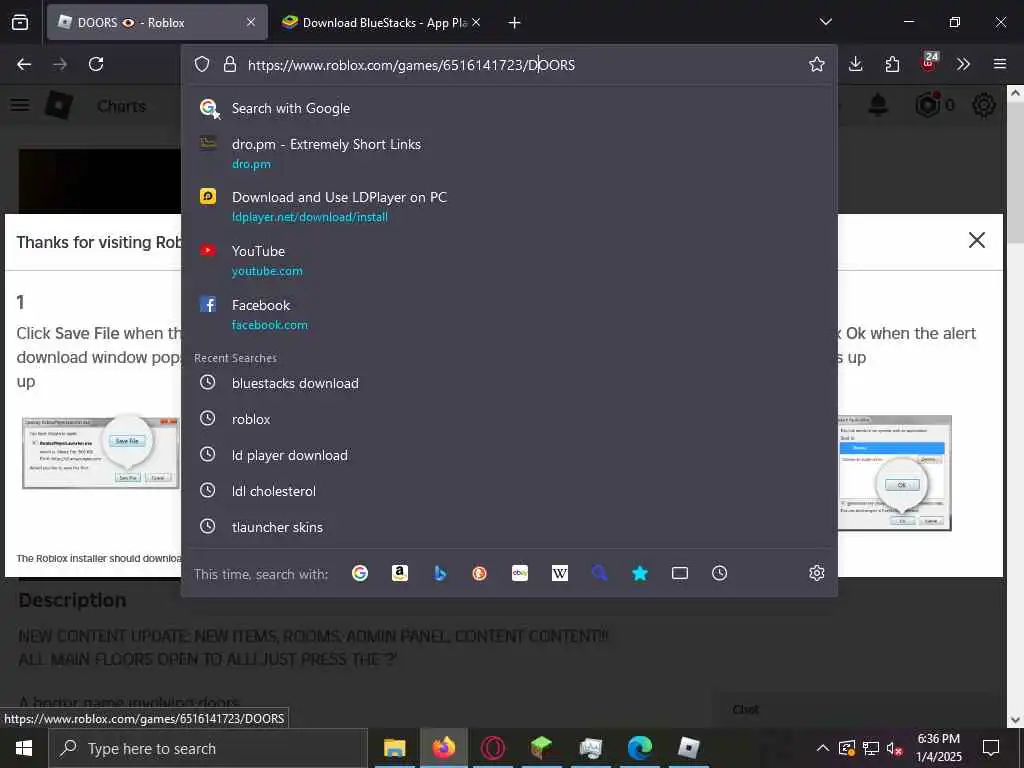
Task: Search this time with eBay
Action: click(x=520, y=573)
